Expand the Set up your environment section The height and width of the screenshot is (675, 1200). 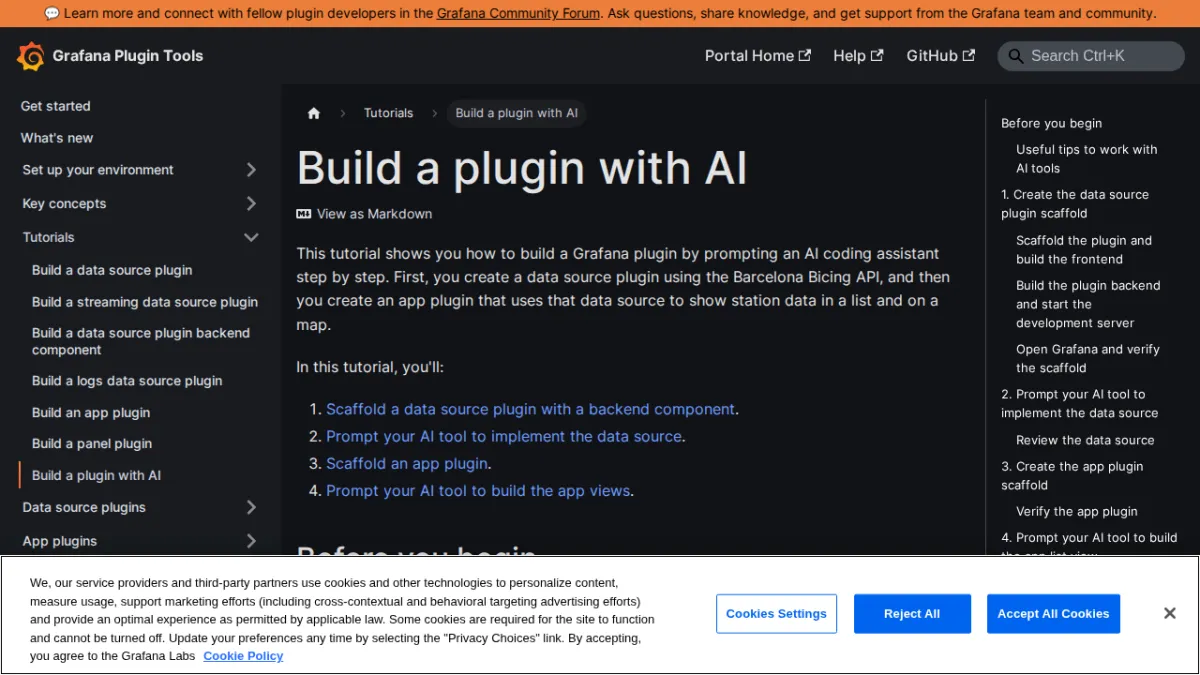[x=251, y=170]
